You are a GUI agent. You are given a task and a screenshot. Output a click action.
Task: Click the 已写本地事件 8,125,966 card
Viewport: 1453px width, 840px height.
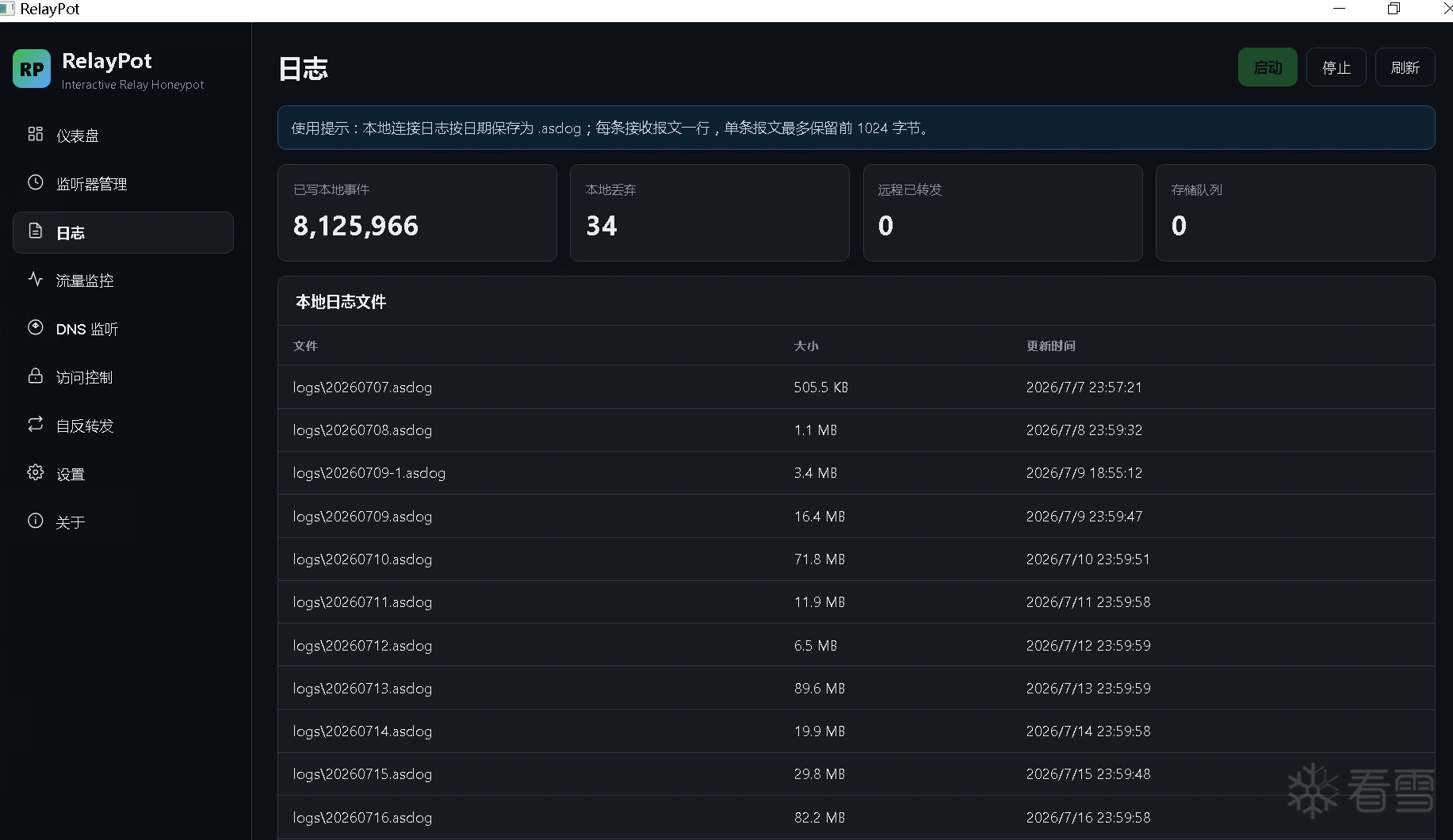417,212
